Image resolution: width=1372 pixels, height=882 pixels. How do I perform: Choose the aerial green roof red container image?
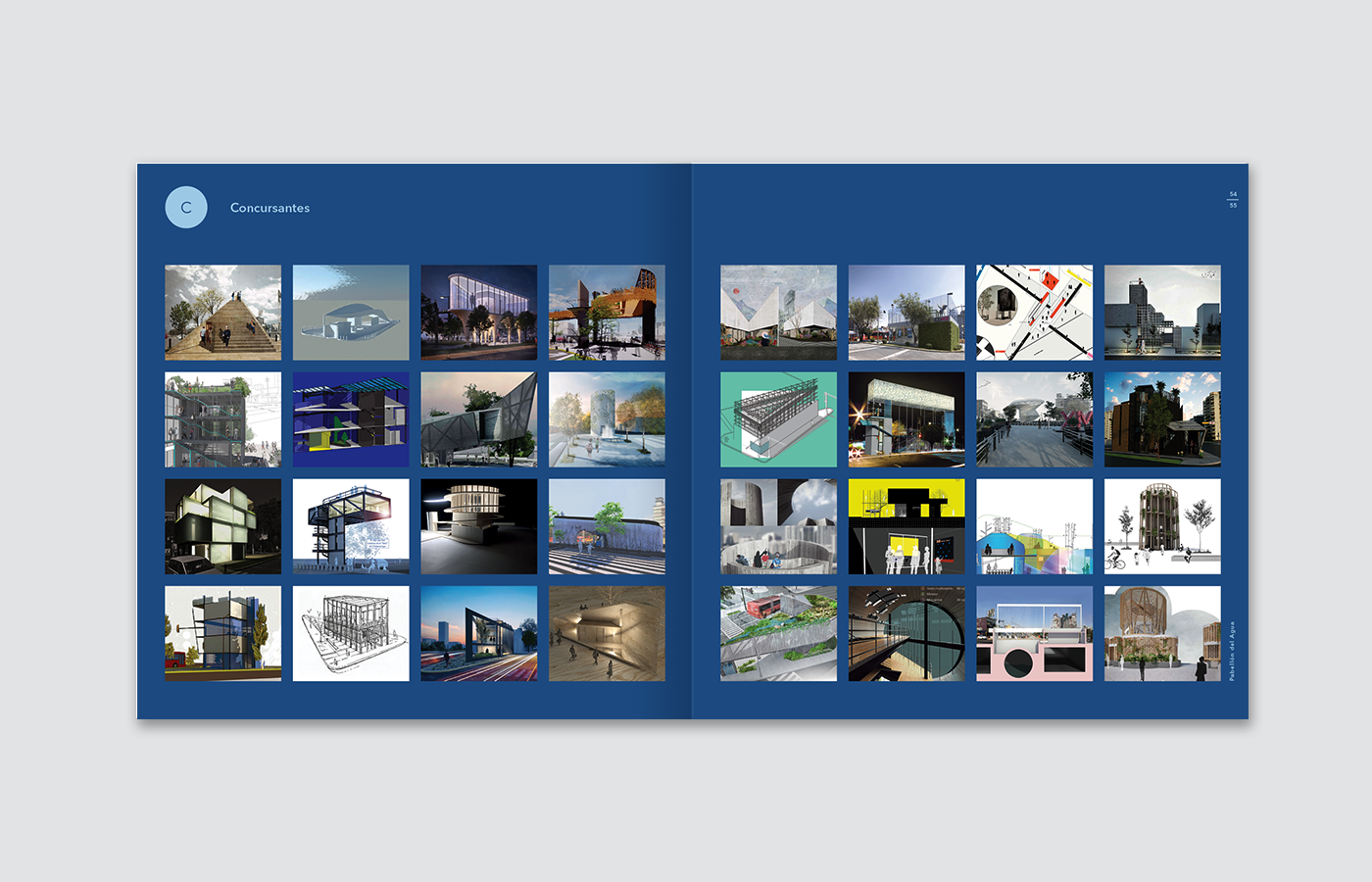[779, 633]
